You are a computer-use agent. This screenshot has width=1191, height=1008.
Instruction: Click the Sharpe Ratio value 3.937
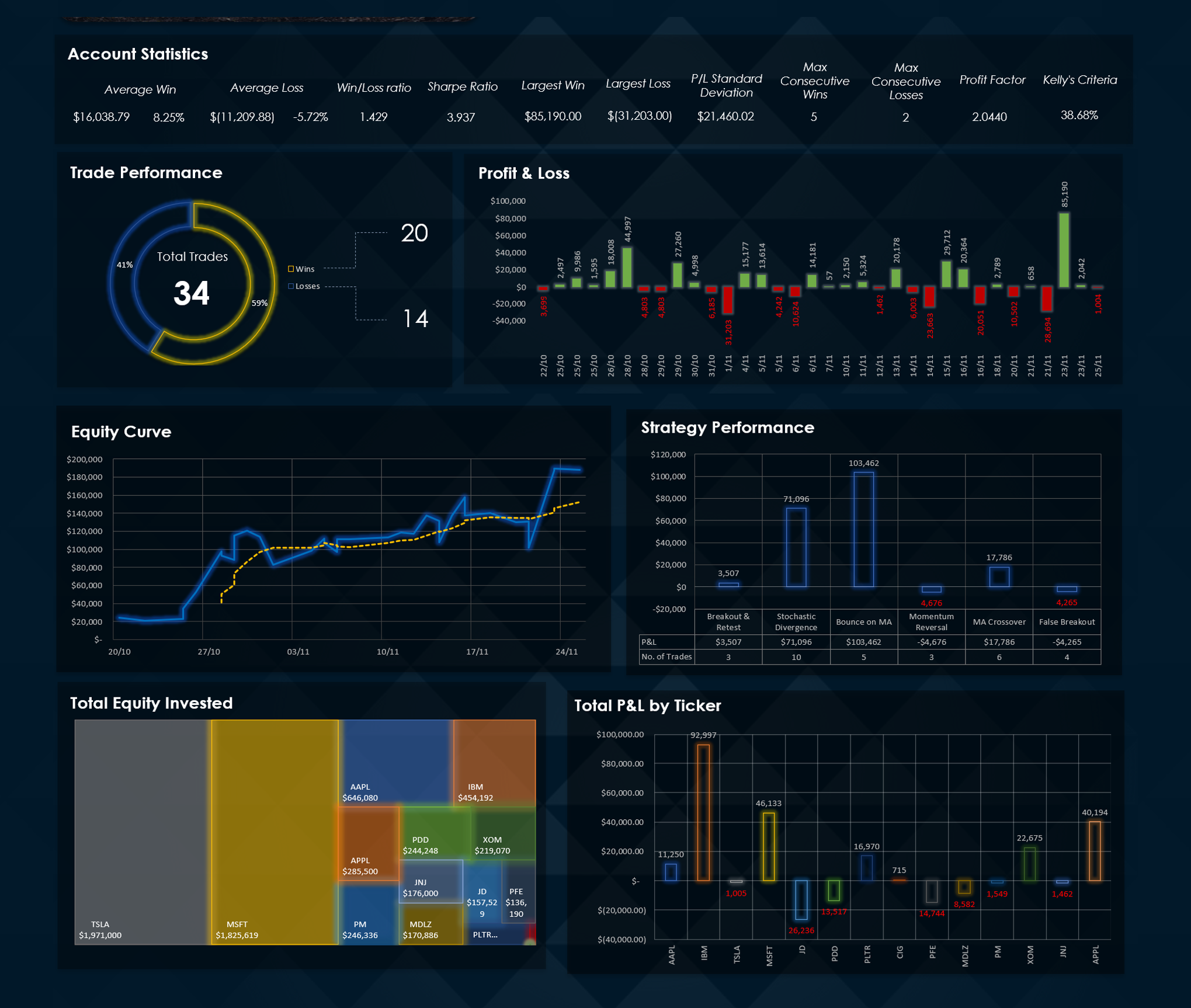pos(461,117)
